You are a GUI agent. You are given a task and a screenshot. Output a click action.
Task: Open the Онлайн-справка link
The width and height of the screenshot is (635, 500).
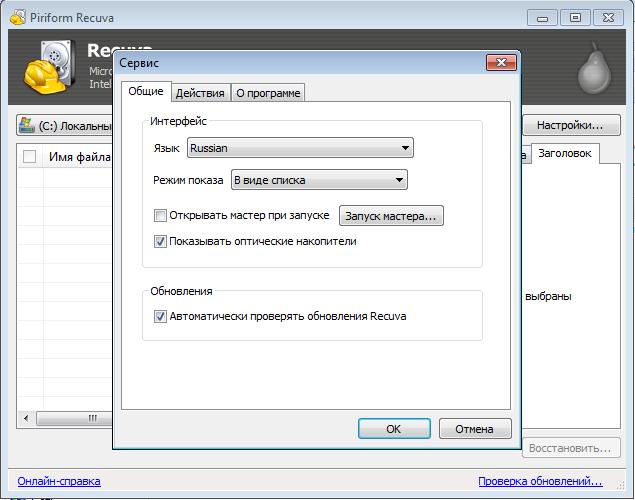pyautogui.click(x=59, y=481)
